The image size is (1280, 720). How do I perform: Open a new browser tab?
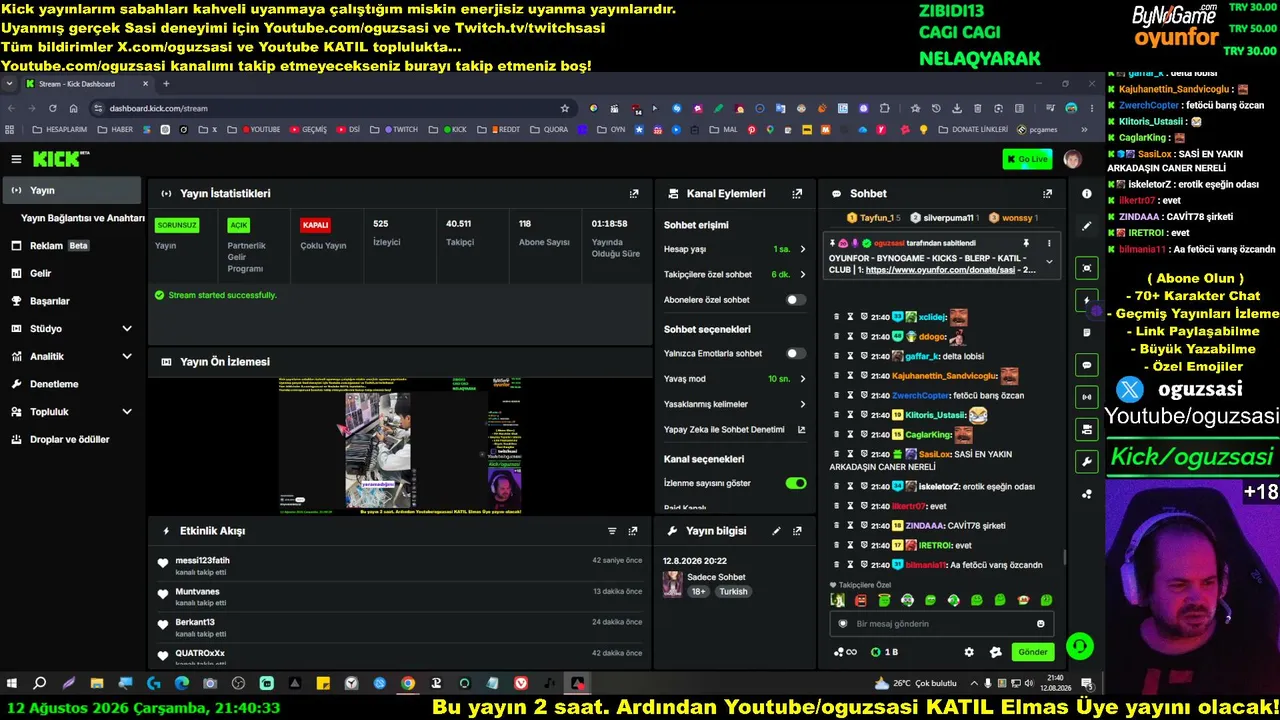click(x=165, y=84)
